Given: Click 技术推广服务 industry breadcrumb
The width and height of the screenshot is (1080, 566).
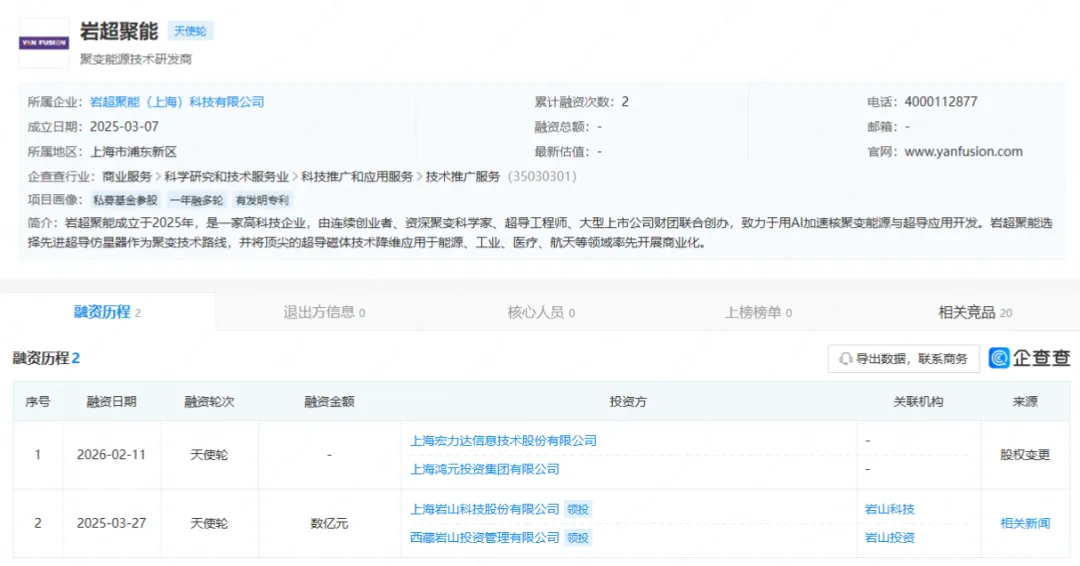Looking at the screenshot, I should (463, 176).
